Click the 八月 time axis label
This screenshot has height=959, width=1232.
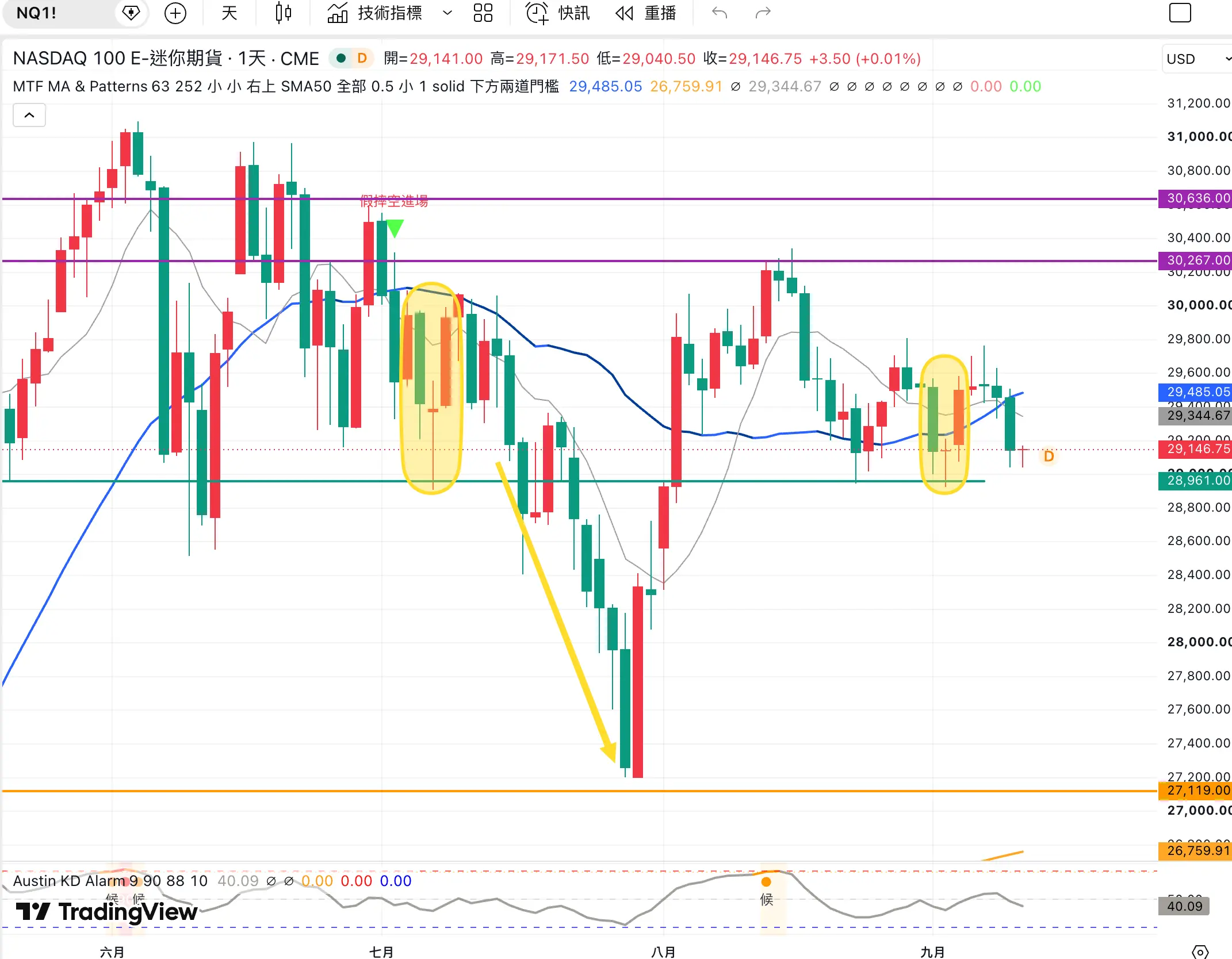click(x=663, y=952)
